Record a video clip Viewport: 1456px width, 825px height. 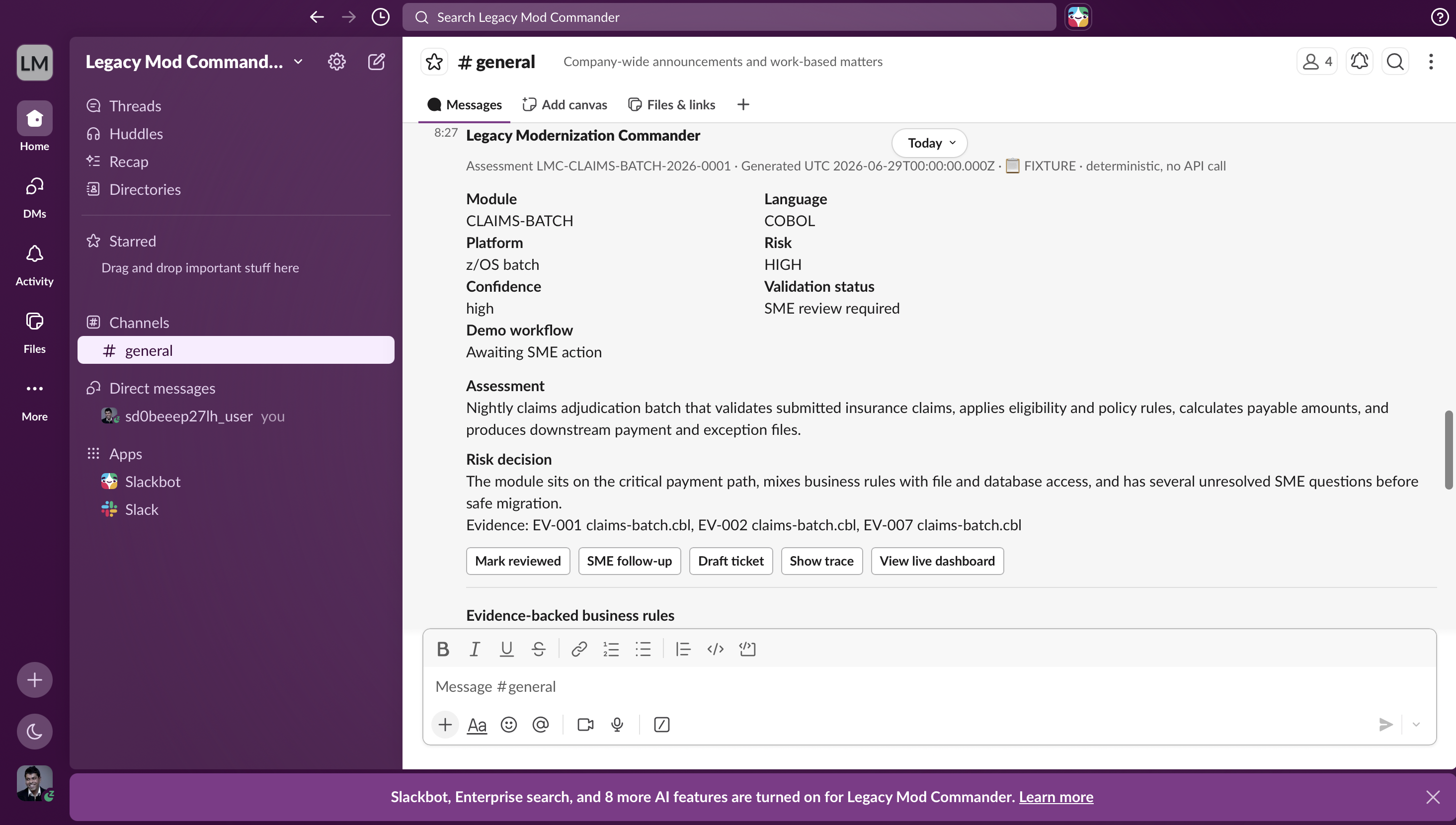click(585, 725)
